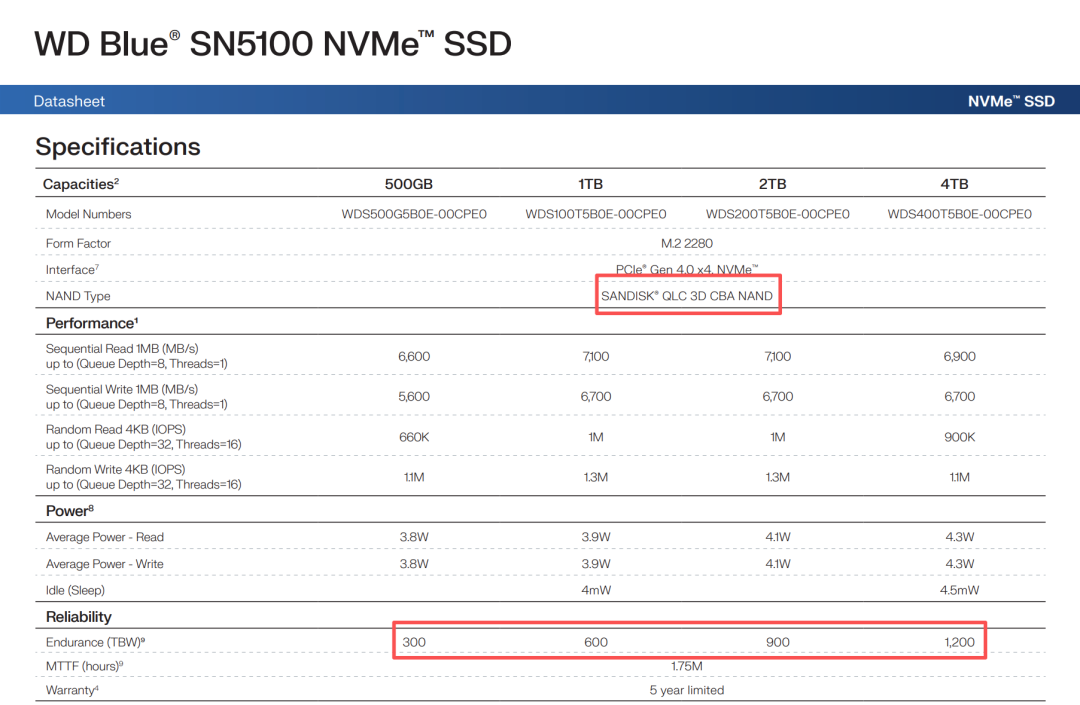Select 500GB sequential read value 6,600
The image size is (1080, 705).
point(414,357)
